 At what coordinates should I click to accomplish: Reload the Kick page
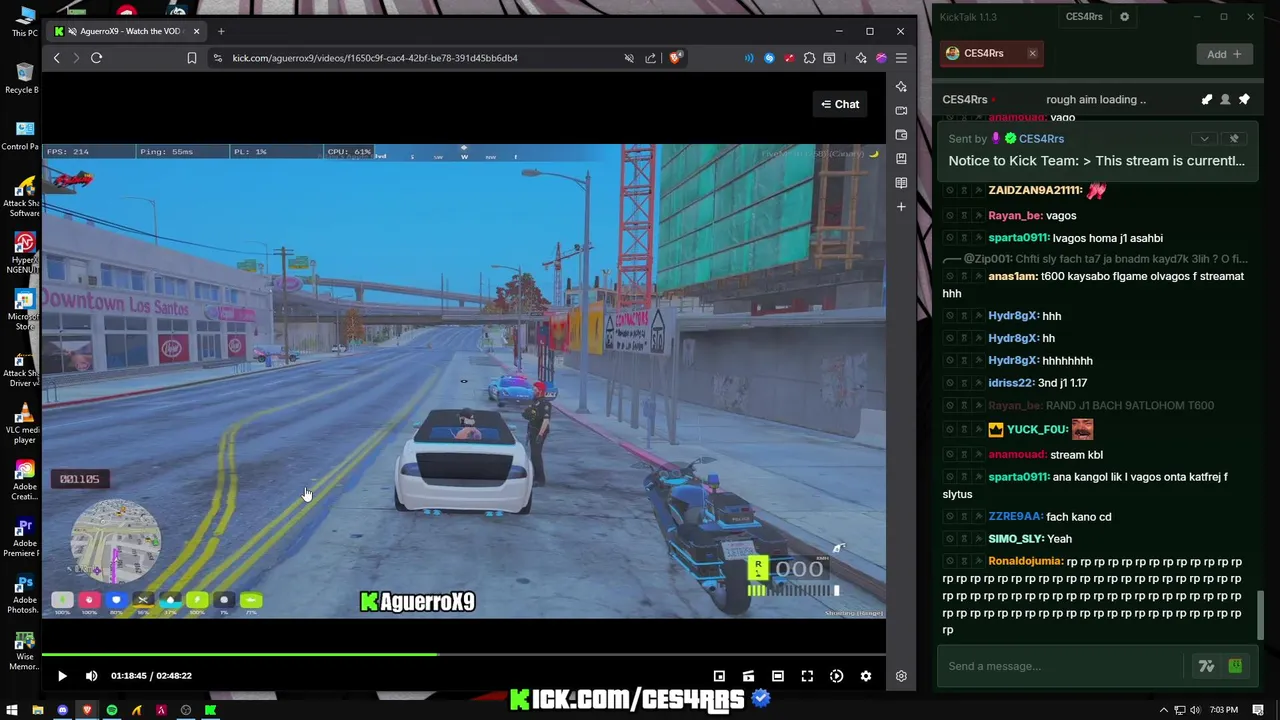pos(97,58)
